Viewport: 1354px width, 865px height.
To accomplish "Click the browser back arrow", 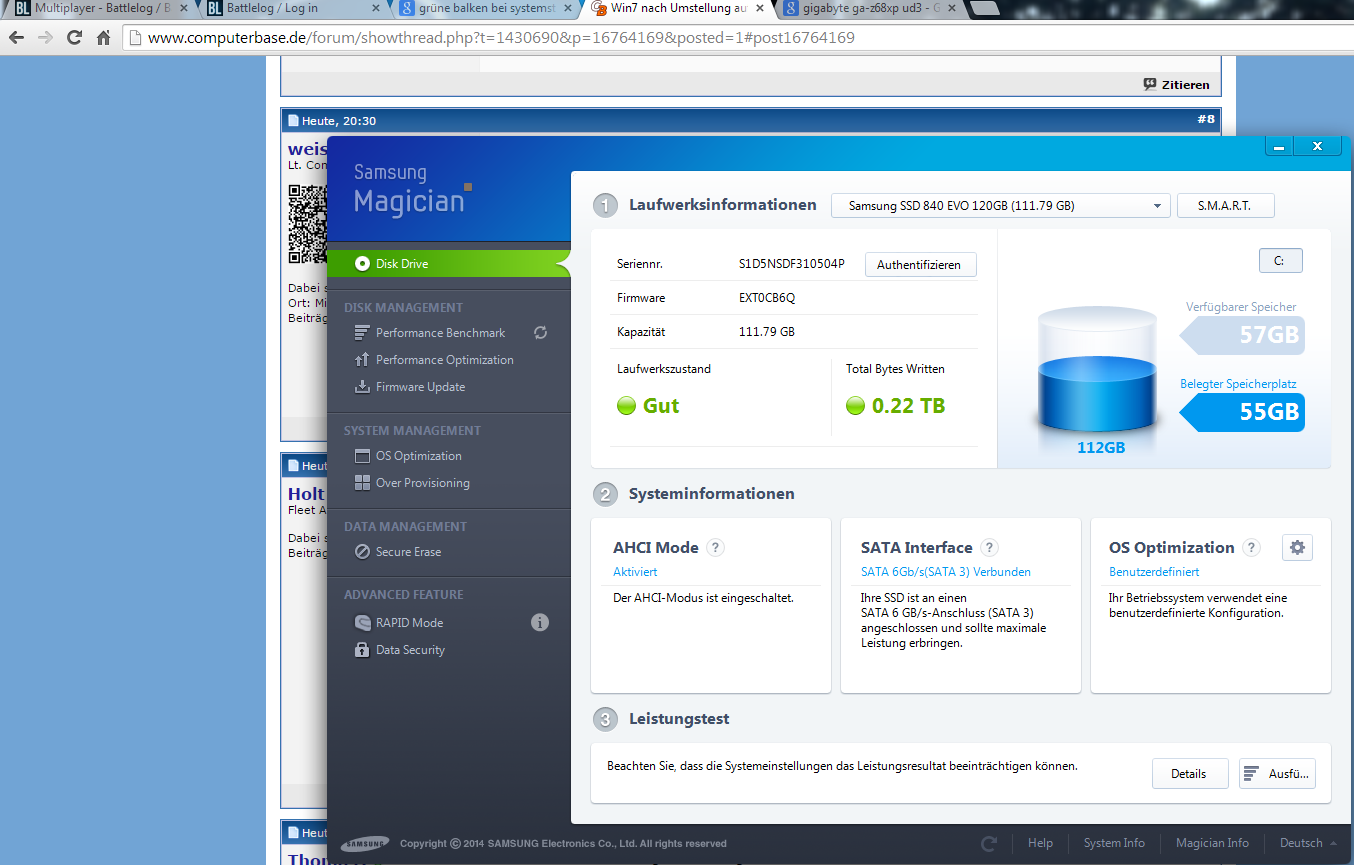I will tap(17, 38).
